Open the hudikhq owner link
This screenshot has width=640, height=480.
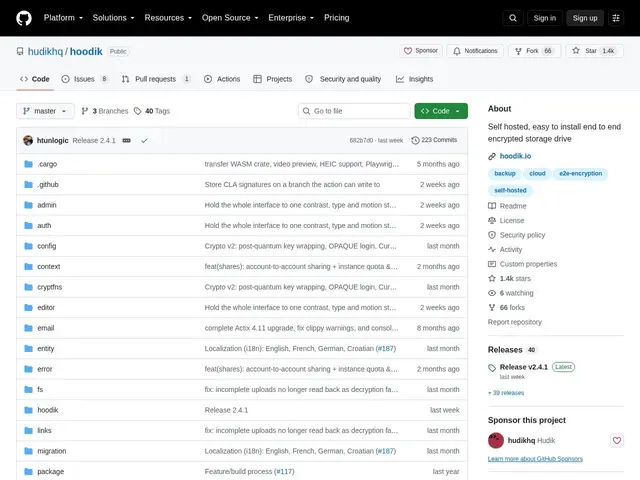tap(45, 51)
